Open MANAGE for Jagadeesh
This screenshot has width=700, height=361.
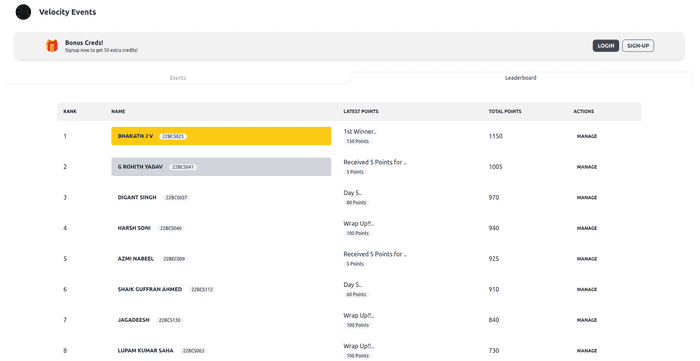tap(587, 320)
